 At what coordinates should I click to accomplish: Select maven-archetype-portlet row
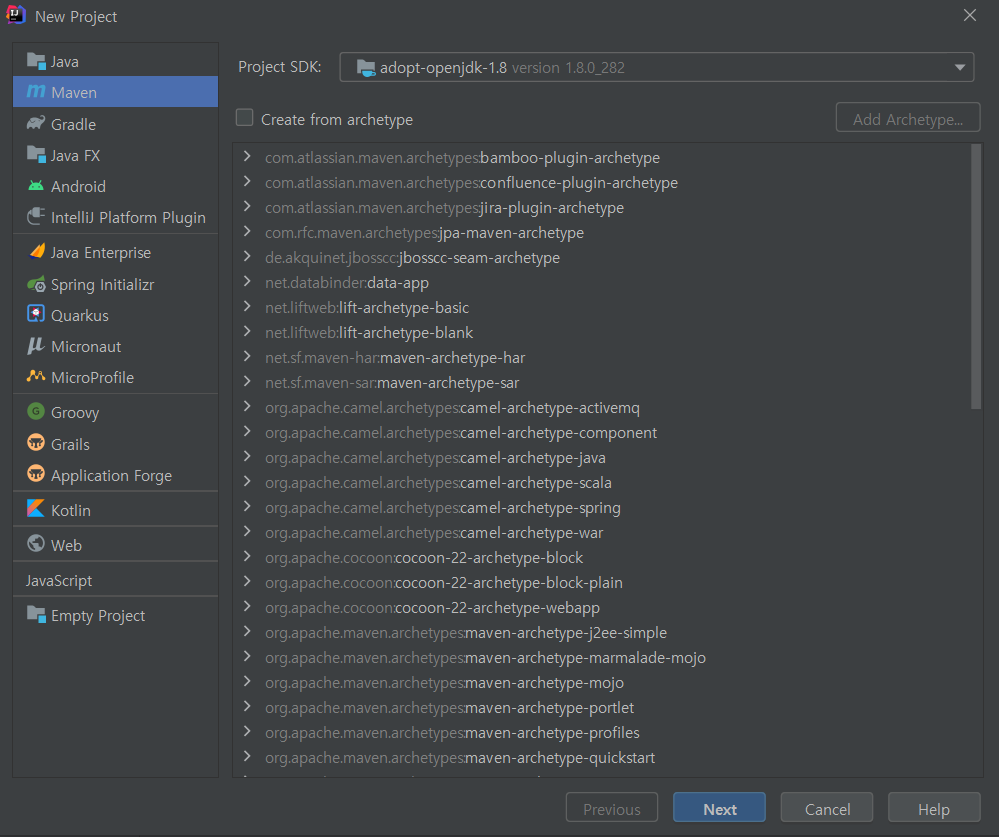(601, 708)
